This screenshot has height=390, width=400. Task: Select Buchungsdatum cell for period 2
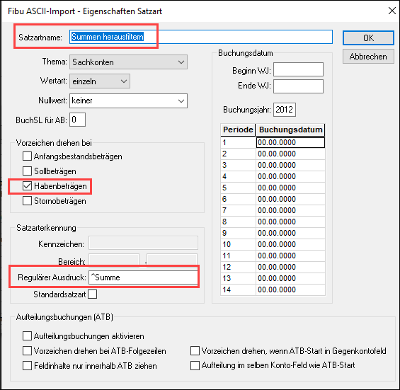coord(290,154)
